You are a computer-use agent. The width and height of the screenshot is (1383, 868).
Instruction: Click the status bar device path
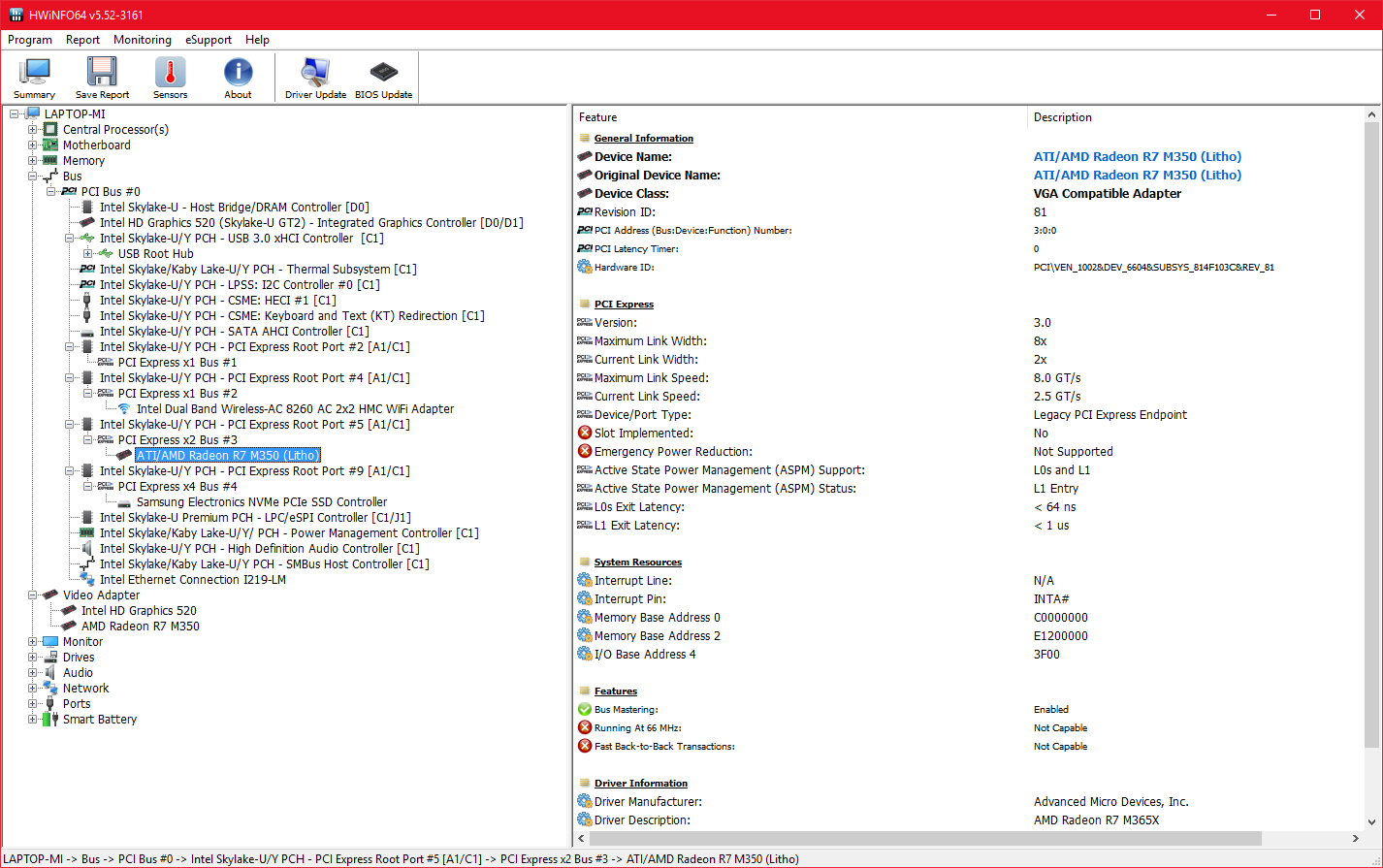(402, 859)
